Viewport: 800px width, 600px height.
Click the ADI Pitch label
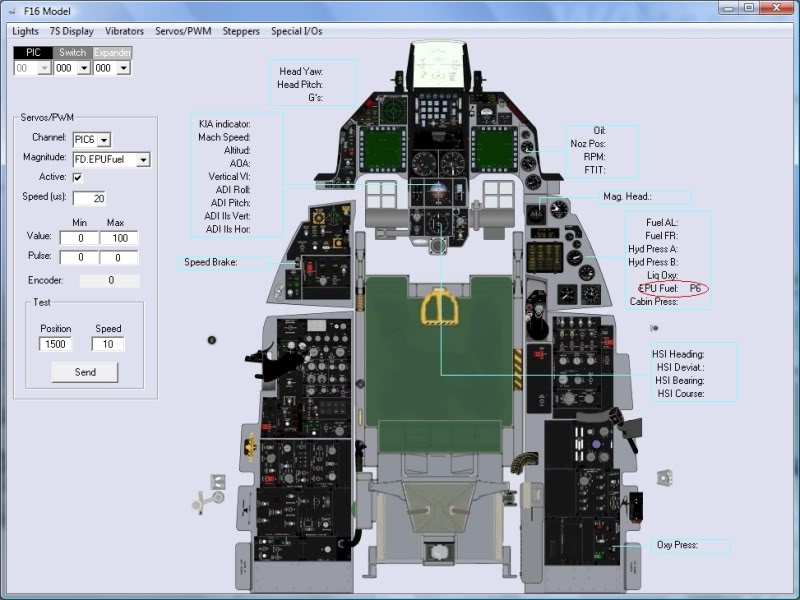click(231, 203)
